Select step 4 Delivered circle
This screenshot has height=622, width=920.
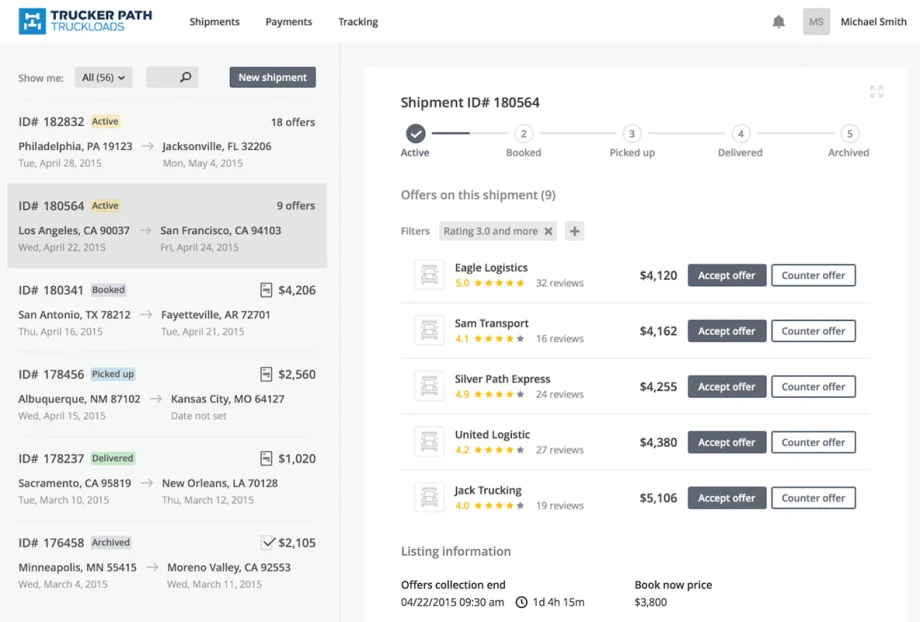point(740,134)
